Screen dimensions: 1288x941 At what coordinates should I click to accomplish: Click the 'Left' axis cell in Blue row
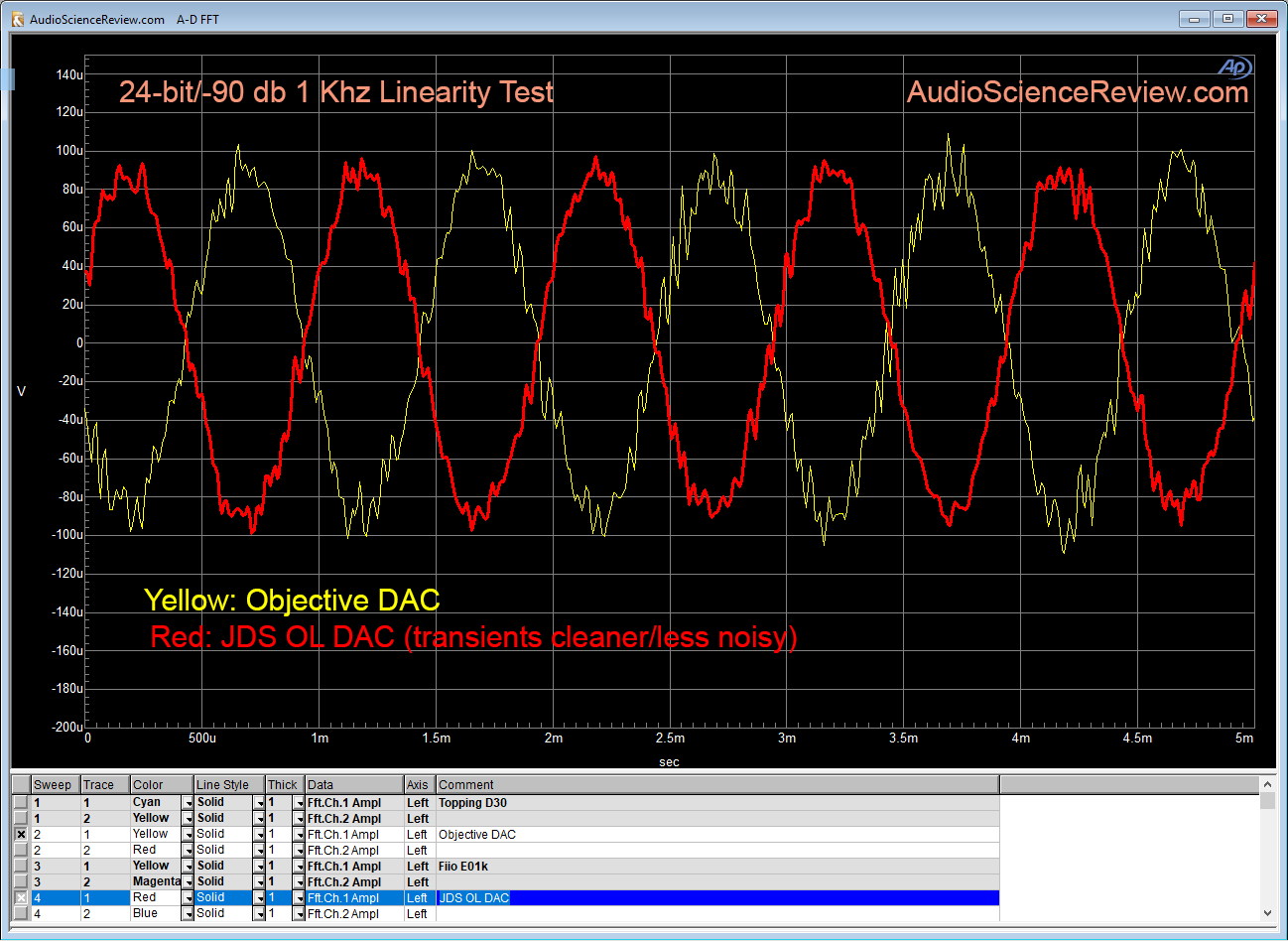[418, 914]
